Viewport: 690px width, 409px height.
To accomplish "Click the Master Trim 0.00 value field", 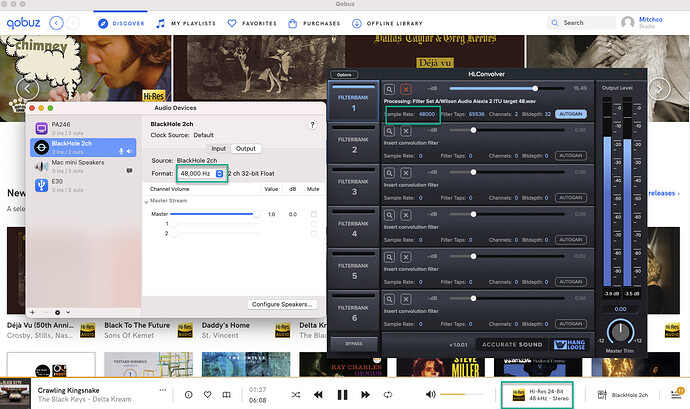I will tap(620, 309).
